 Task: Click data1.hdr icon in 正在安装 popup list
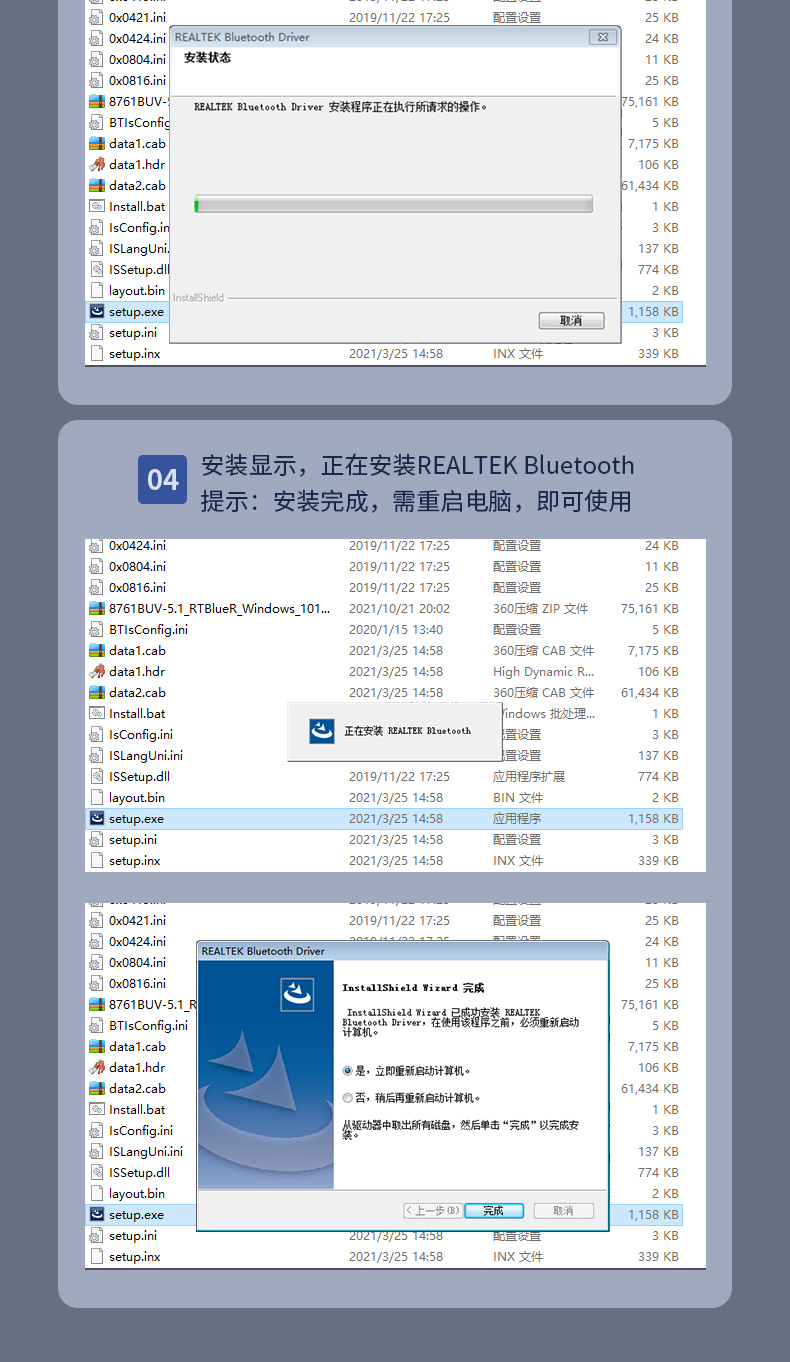coord(97,671)
